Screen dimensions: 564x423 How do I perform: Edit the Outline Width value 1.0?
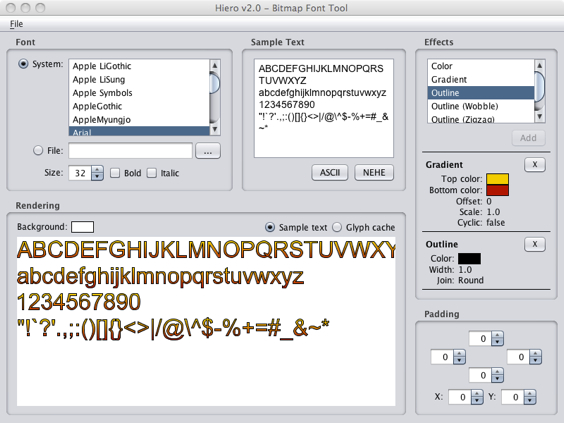[x=465, y=270]
